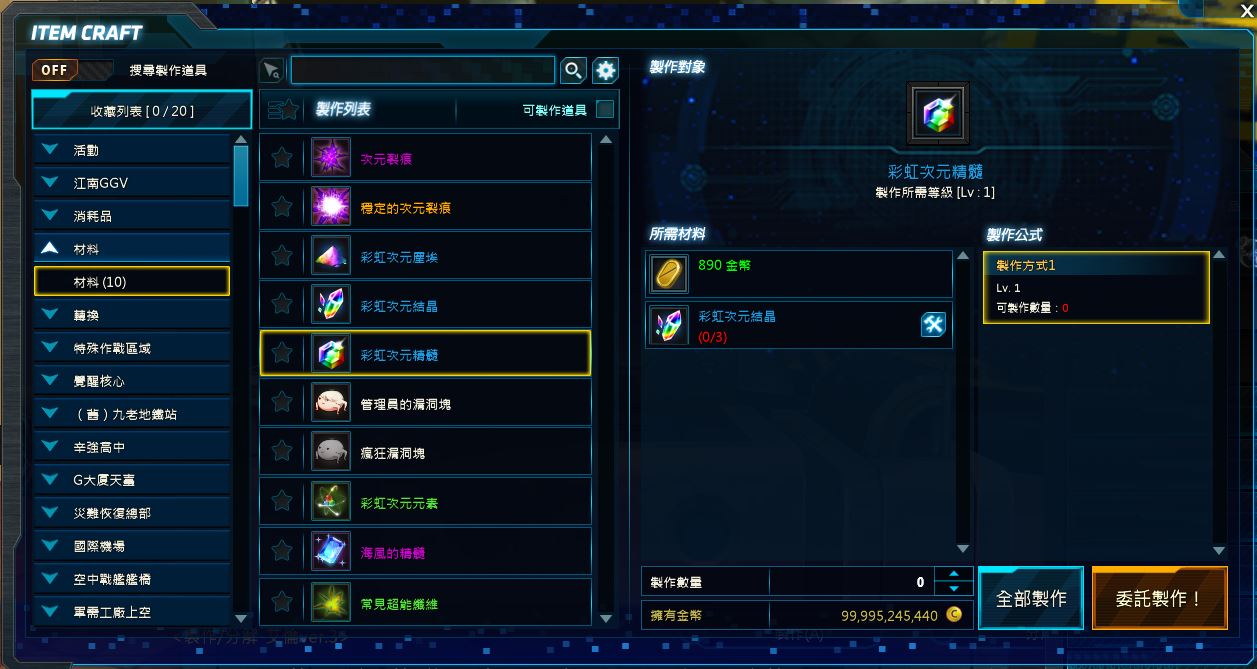
Task: Click the 委託製作！ button
Action: click(1159, 598)
